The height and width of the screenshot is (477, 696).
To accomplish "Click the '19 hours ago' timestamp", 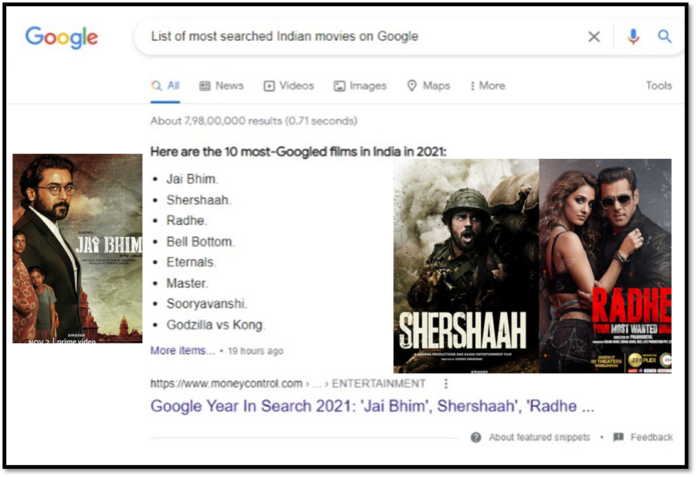I will click(255, 351).
